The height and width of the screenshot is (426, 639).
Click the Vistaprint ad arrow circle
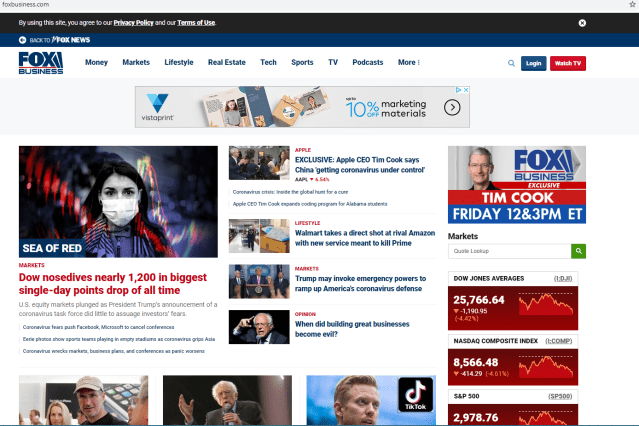click(x=453, y=108)
